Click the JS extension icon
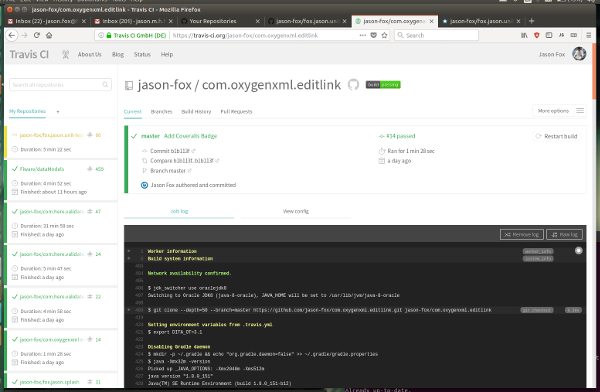Image resolution: width=600 pixels, height=392 pixels. point(561,35)
